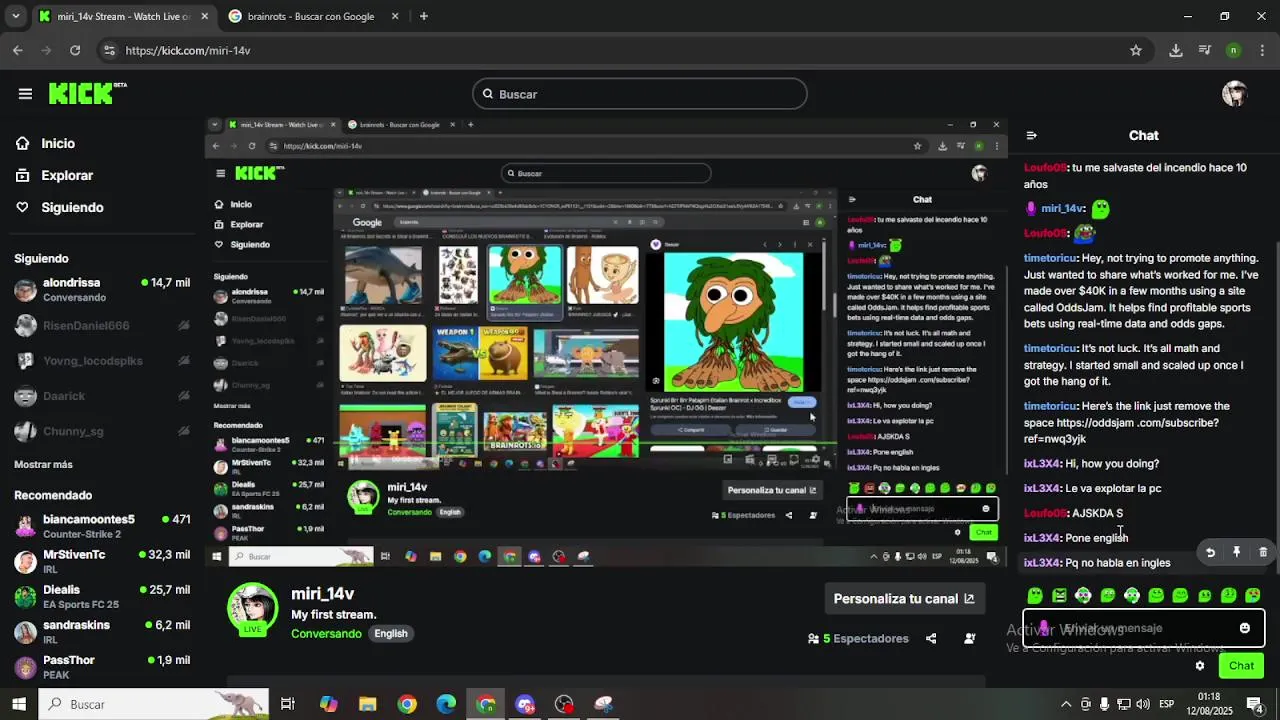Send message with green Chat button
The image size is (1280, 720).
(1241, 666)
